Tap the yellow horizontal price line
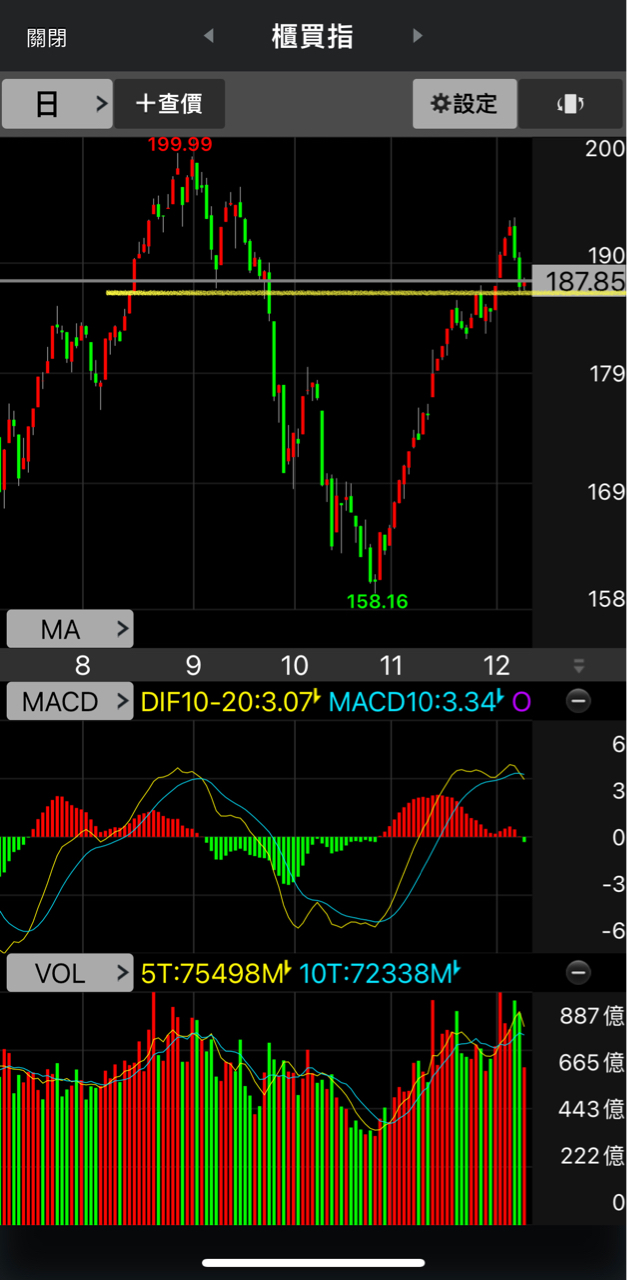Screen dimensions: 627x1280 pyautogui.click(x=300, y=293)
